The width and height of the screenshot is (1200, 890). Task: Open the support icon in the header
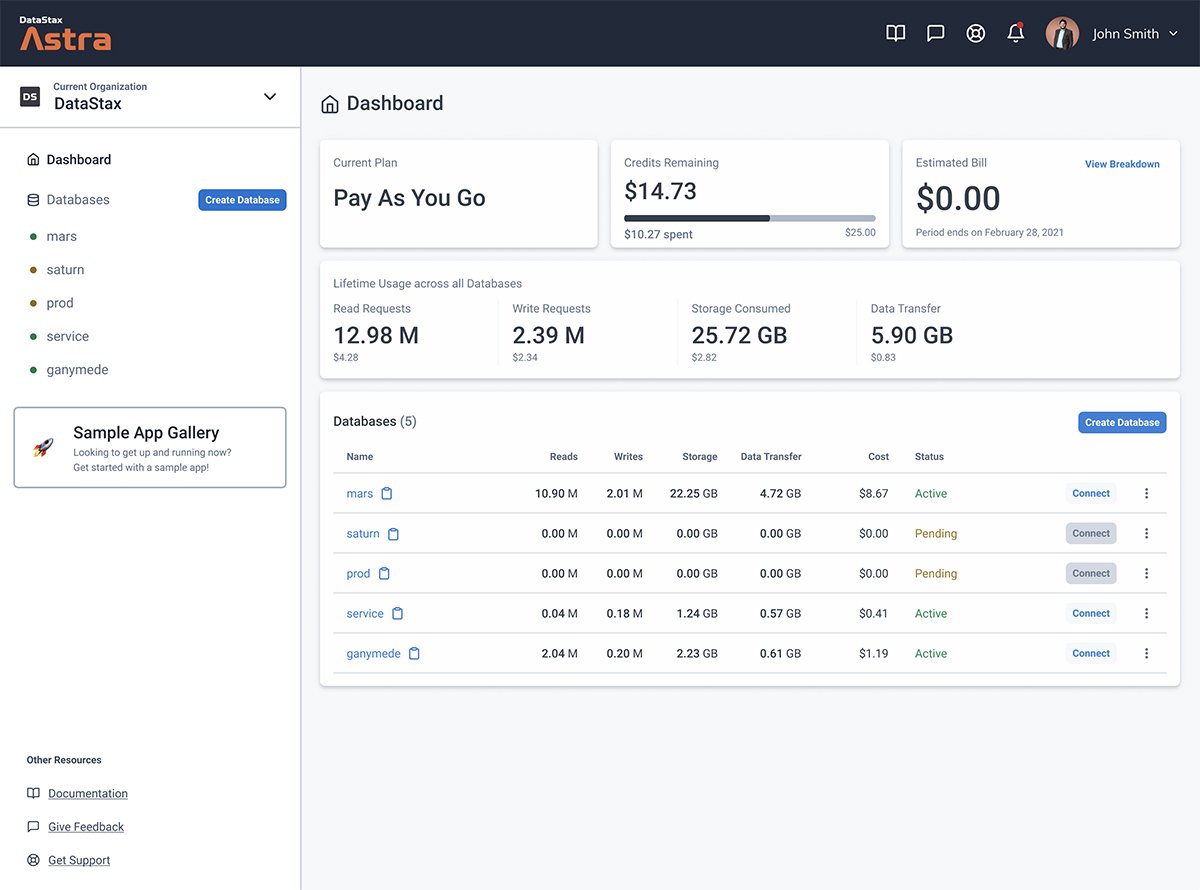(x=975, y=32)
